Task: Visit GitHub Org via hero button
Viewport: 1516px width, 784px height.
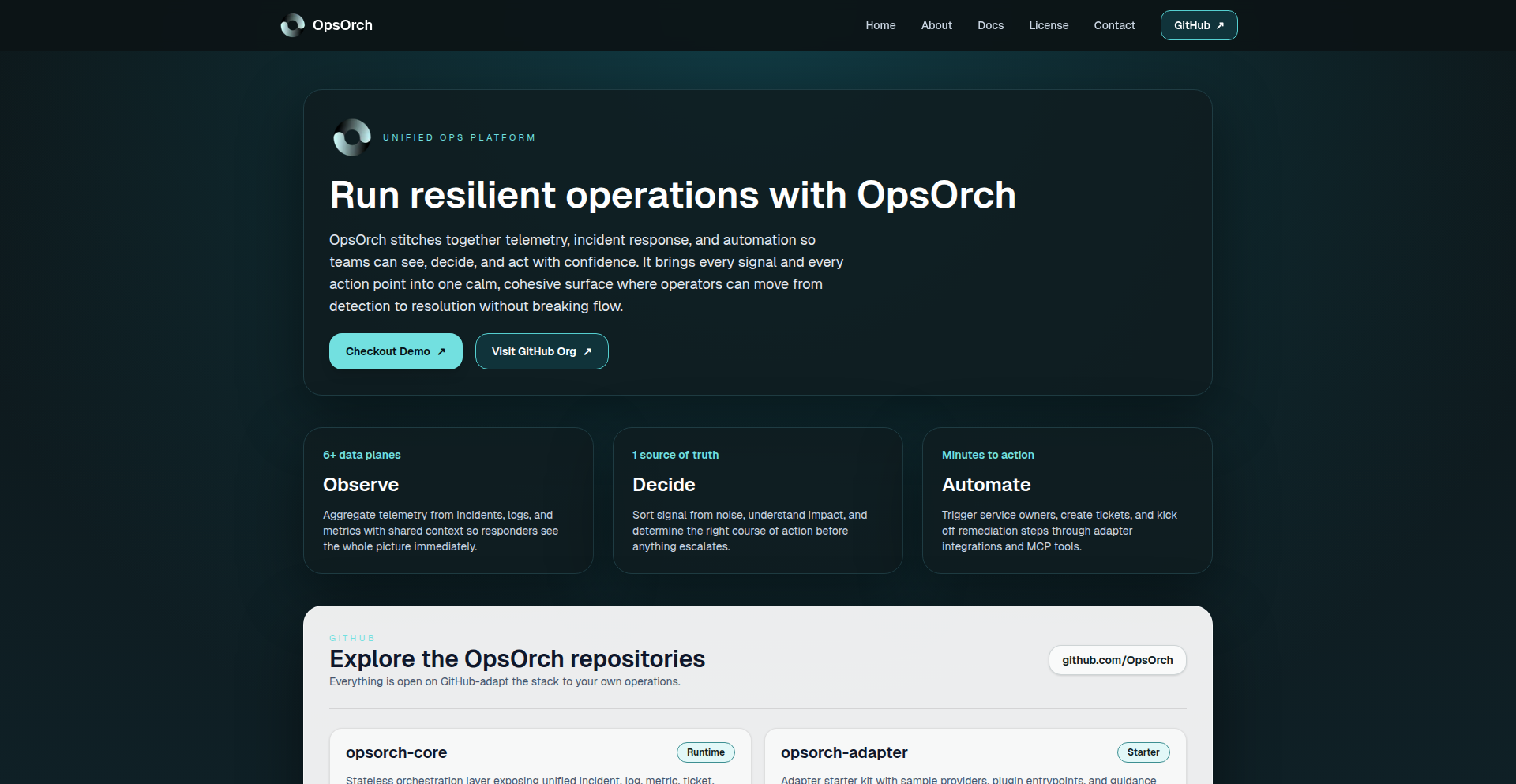Action: (542, 351)
